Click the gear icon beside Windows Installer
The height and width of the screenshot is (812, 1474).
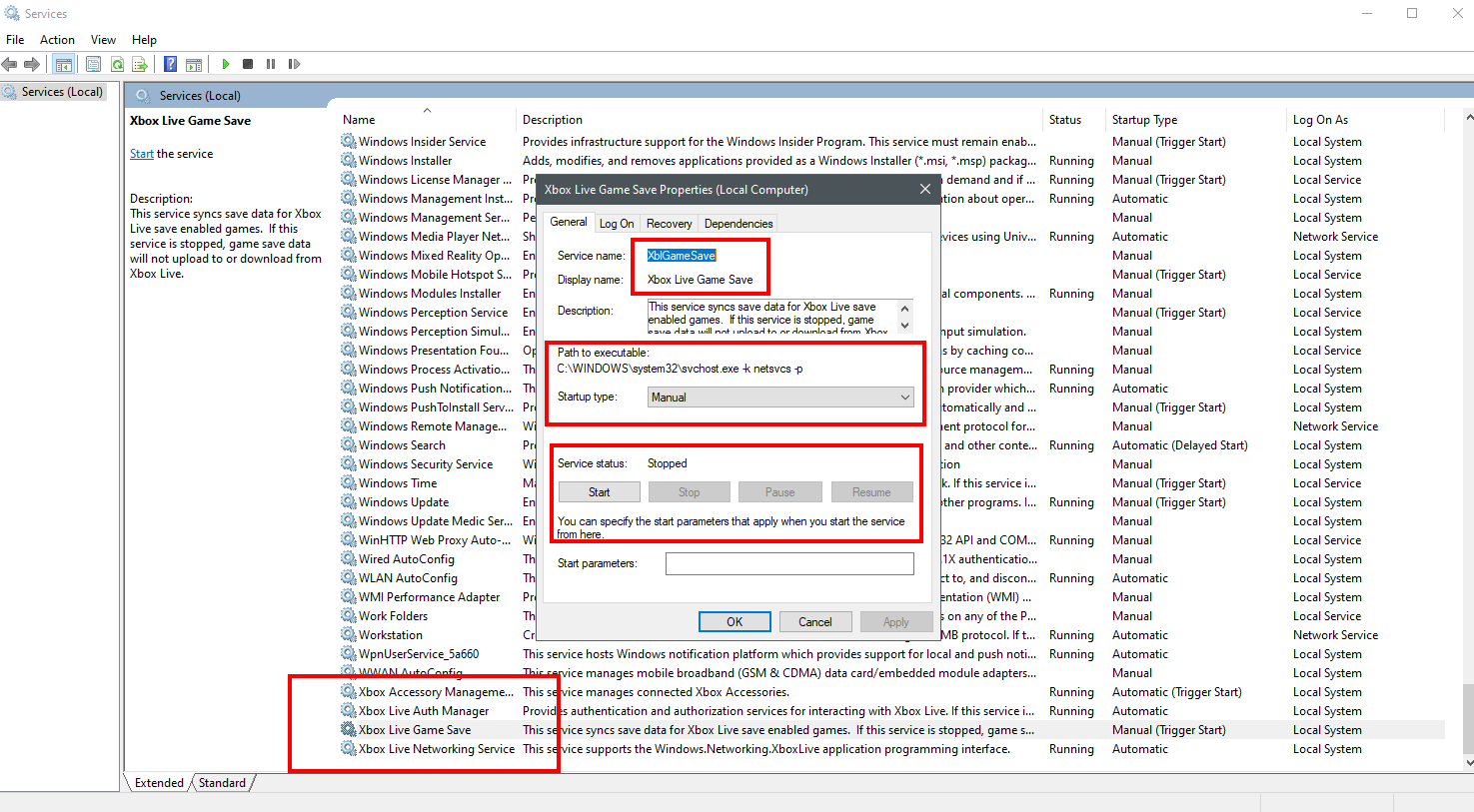[349, 161]
